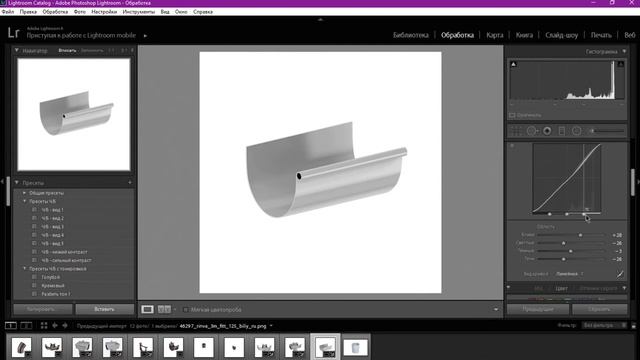Collapse the top panel with arrow
This screenshot has width=640, height=360.
(320, 19)
